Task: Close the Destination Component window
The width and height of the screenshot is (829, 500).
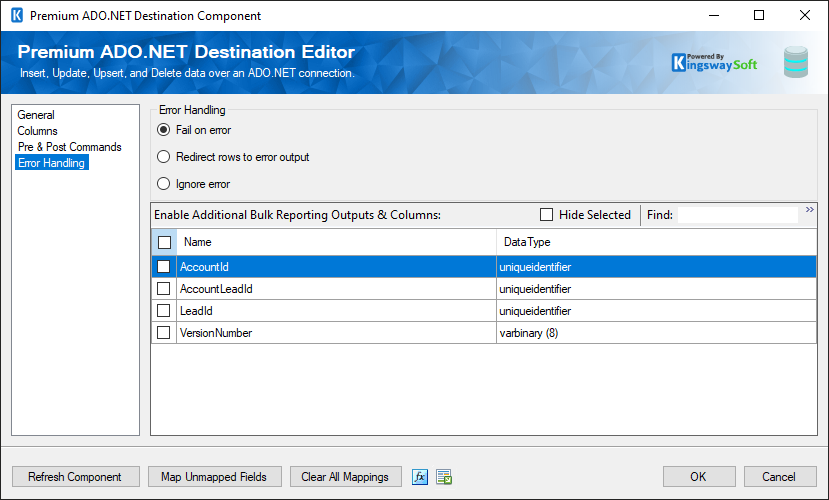Action: [x=805, y=15]
